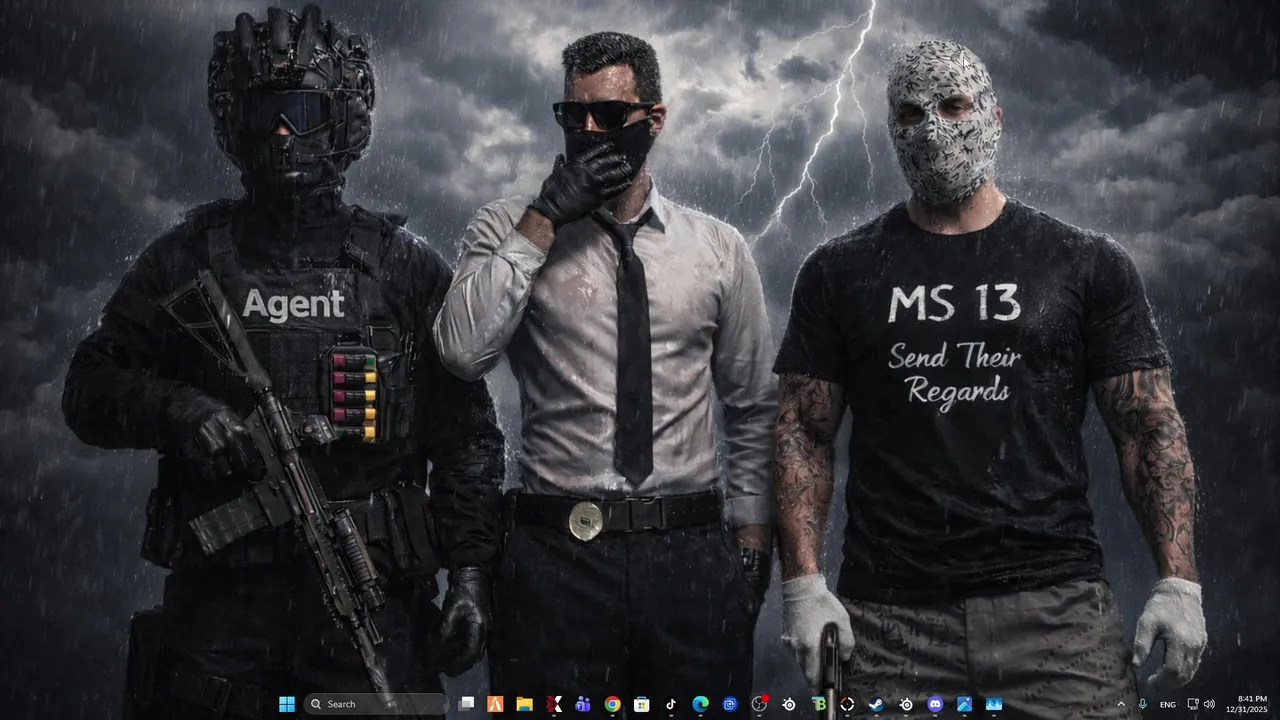Image resolution: width=1280 pixels, height=720 pixels.
Task: Open the red and white X app
Action: click(x=554, y=704)
